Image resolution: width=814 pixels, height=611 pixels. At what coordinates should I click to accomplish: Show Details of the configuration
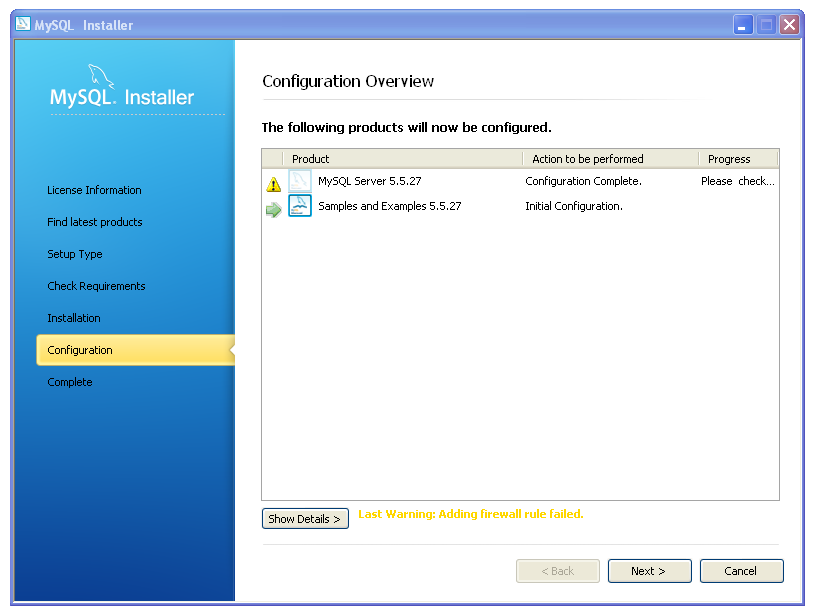pos(305,519)
